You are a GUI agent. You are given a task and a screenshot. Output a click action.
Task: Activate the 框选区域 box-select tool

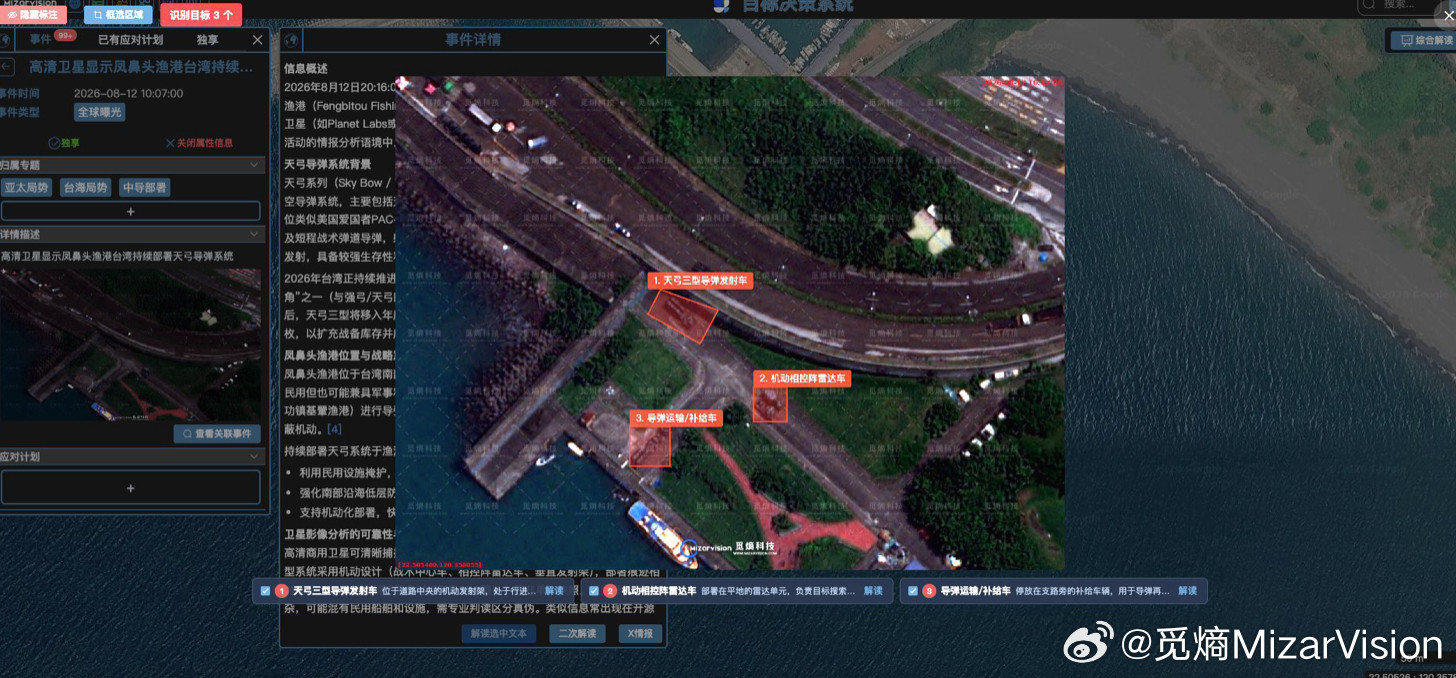[118, 15]
